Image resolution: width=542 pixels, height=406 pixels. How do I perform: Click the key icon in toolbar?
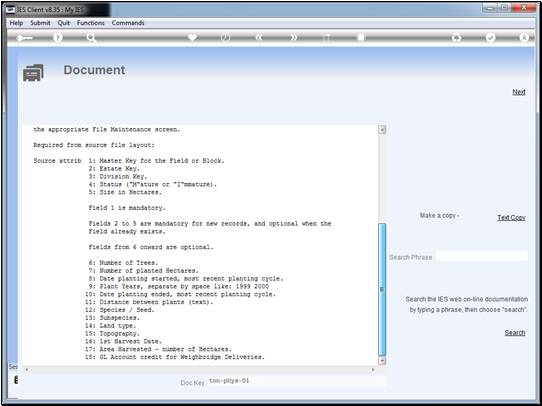click(24, 38)
